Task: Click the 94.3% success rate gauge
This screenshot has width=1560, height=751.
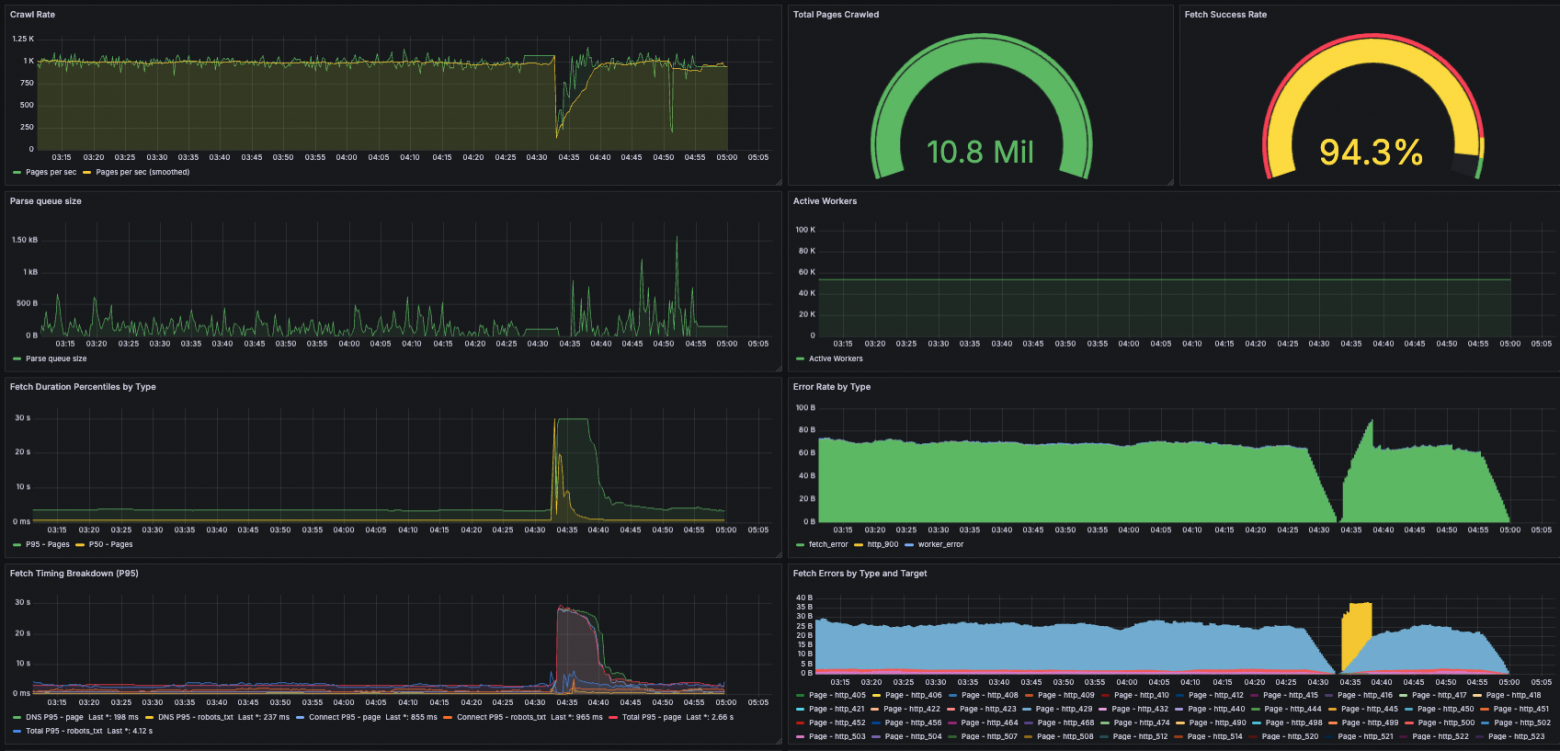Action: tap(1370, 152)
